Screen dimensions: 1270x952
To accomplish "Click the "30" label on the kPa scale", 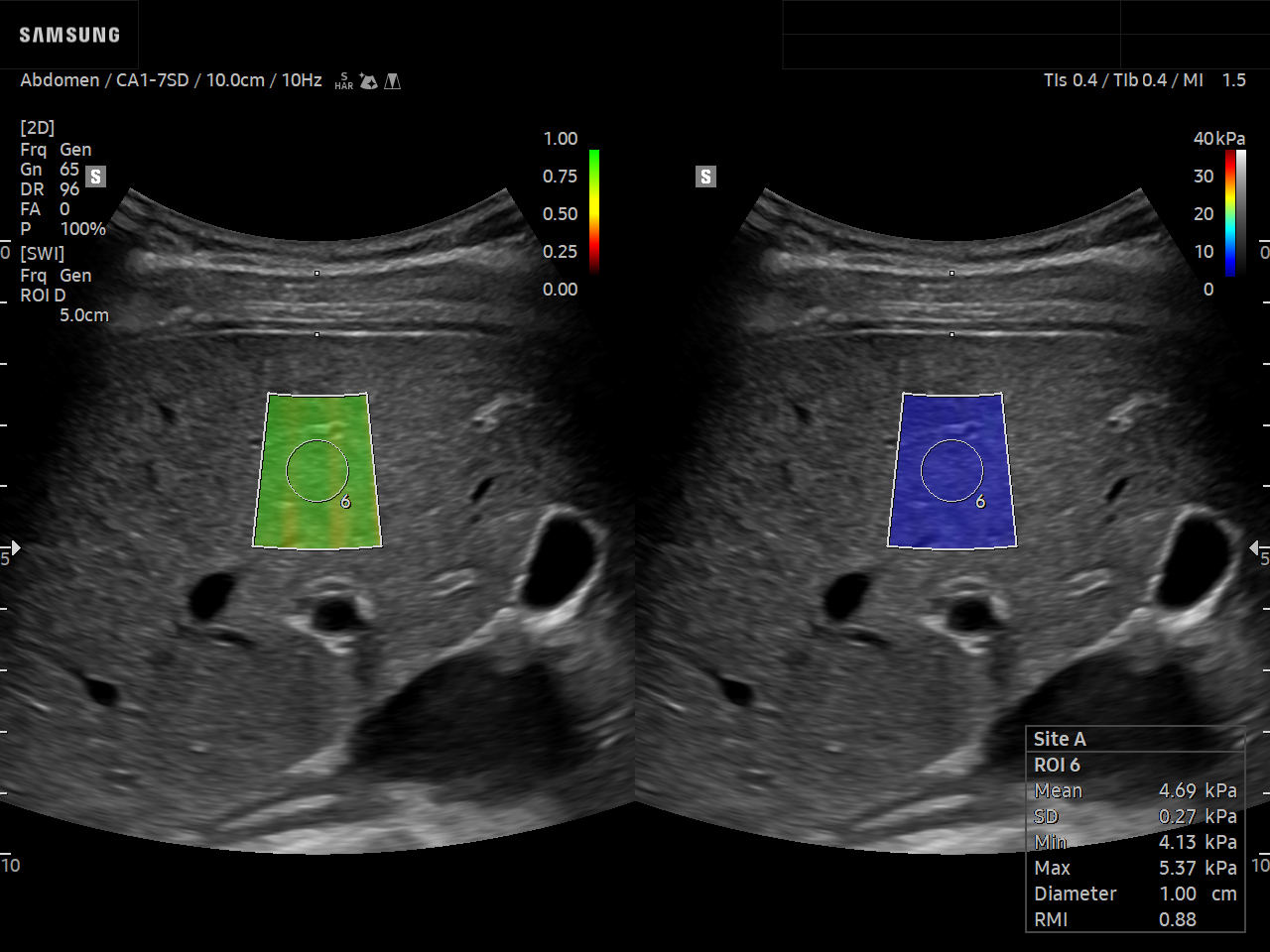I will 1204,177.
